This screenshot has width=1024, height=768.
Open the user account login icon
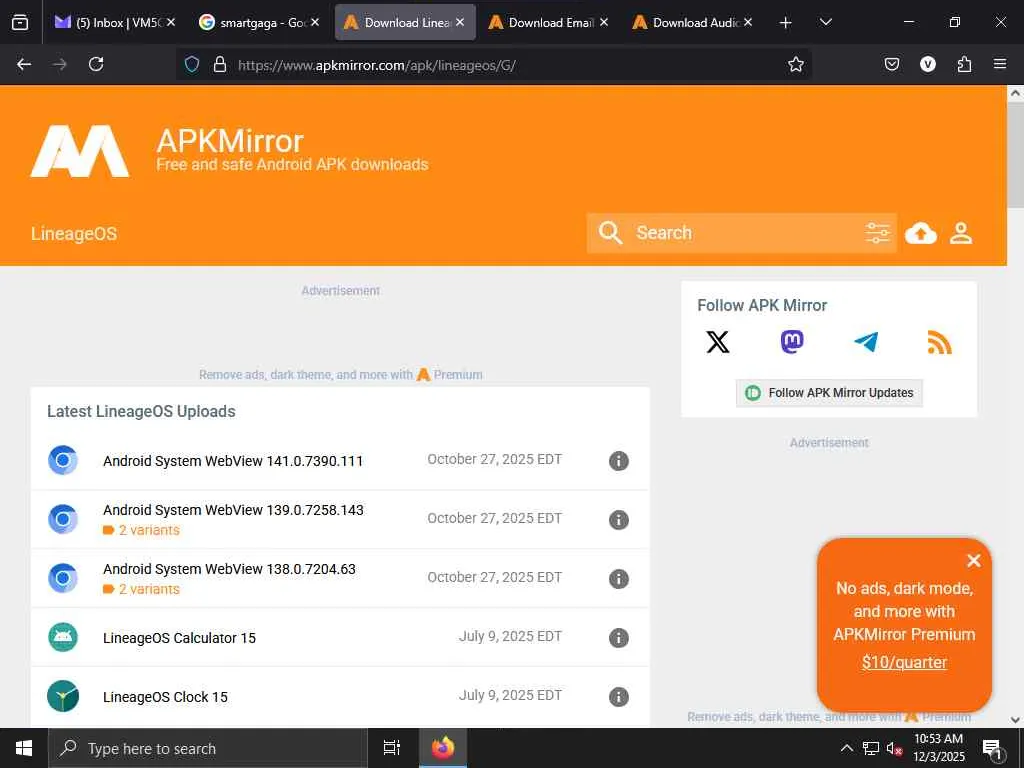[961, 233]
